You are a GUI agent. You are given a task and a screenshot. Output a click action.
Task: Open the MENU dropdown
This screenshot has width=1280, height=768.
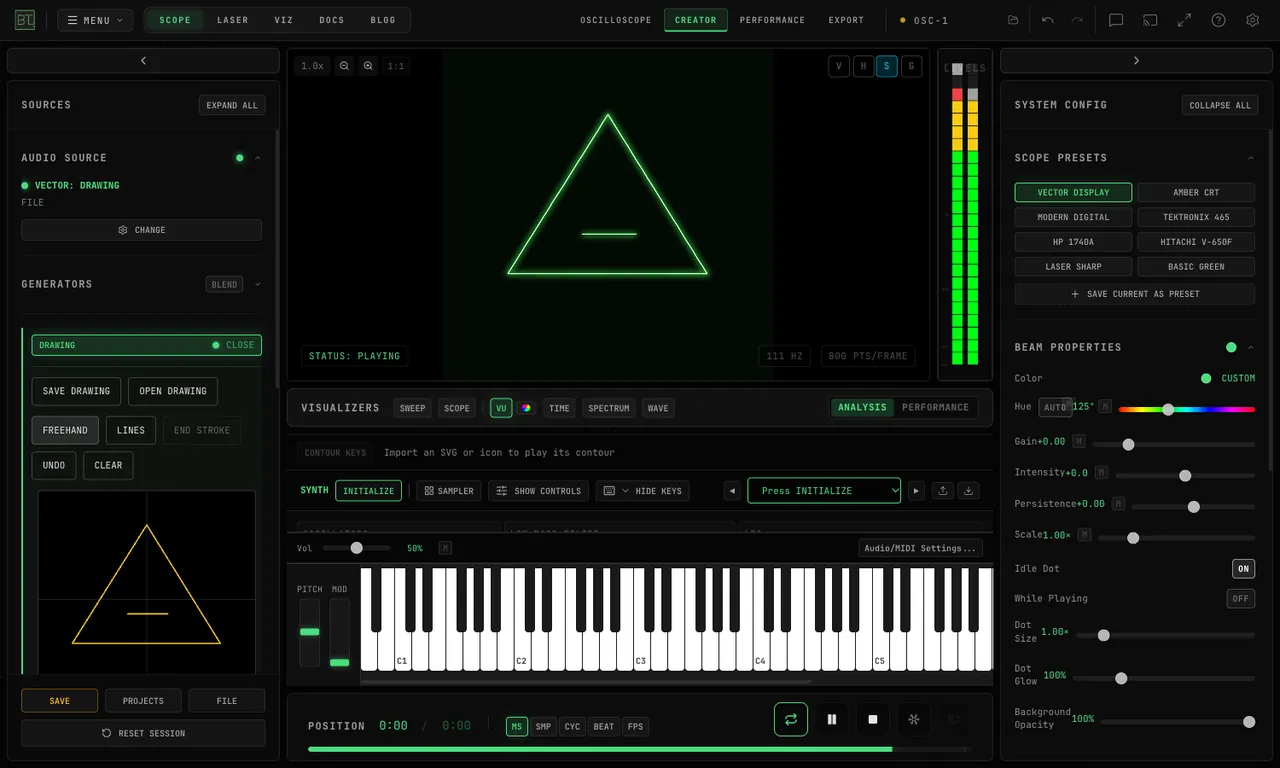[x=95, y=20]
